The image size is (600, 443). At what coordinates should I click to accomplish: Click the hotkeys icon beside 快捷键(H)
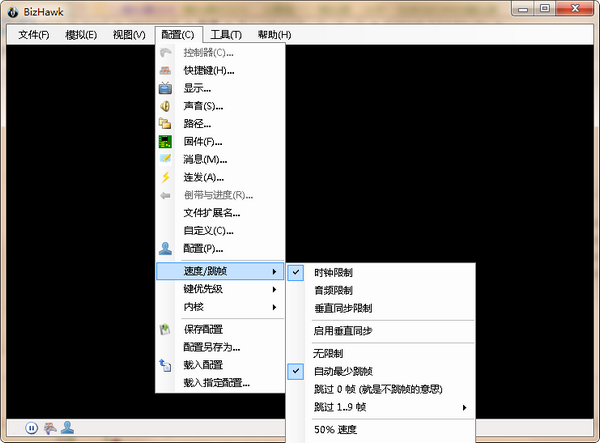(165, 70)
